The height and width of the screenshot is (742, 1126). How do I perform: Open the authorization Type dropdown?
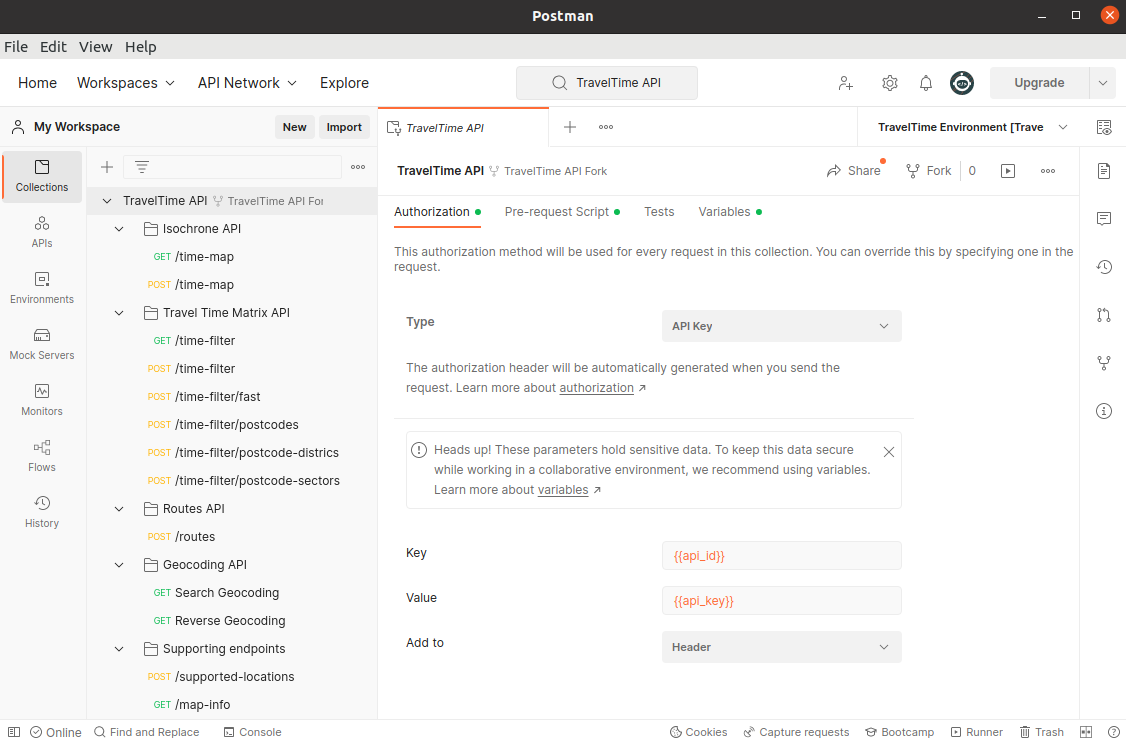coord(781,325)
